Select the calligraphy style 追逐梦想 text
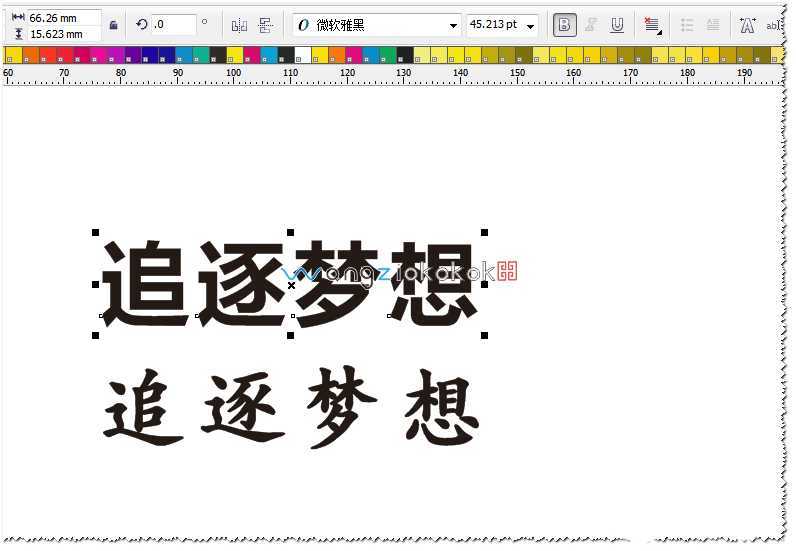The height and width of the screenshot is (551, 796). pyautogui.click(x=291, y=408)
